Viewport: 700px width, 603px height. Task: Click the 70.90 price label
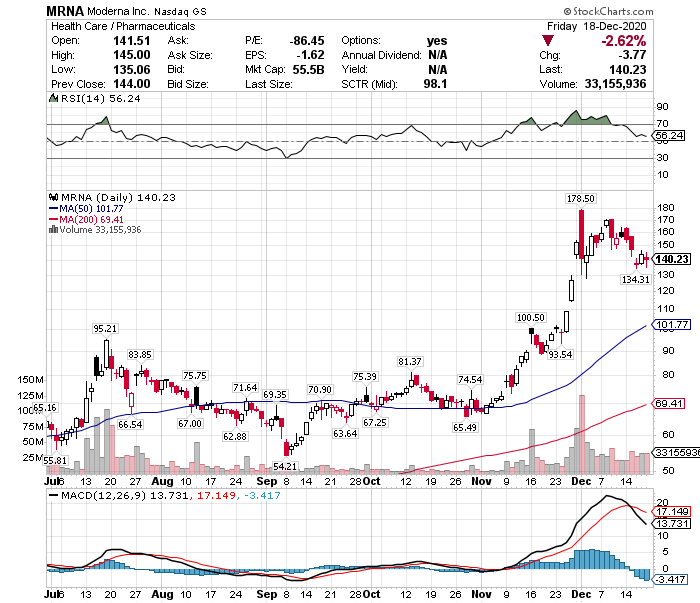click(x=320, y=390)
